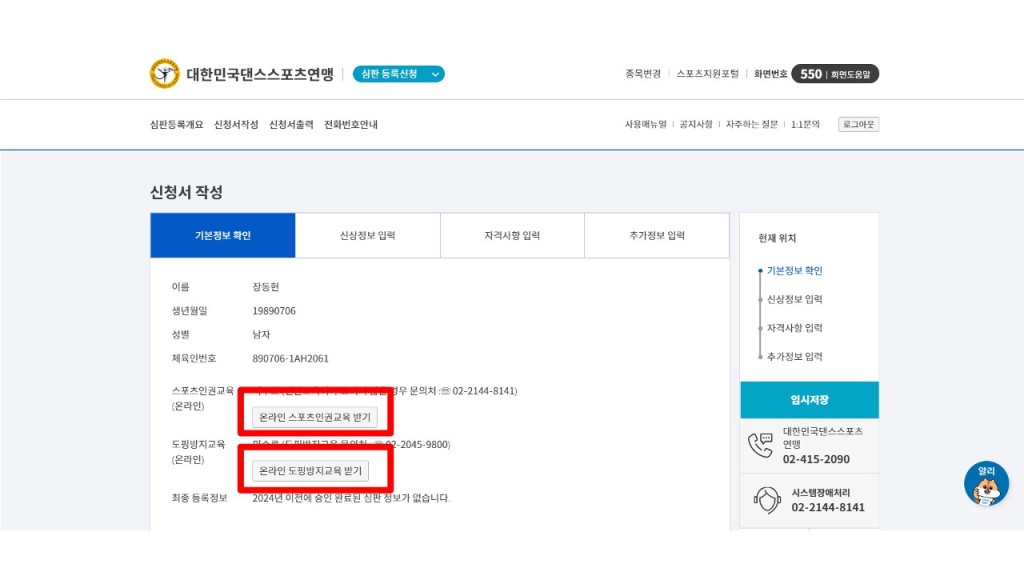
Task: Click the 종목변경 link
Action: click(643, 74)
